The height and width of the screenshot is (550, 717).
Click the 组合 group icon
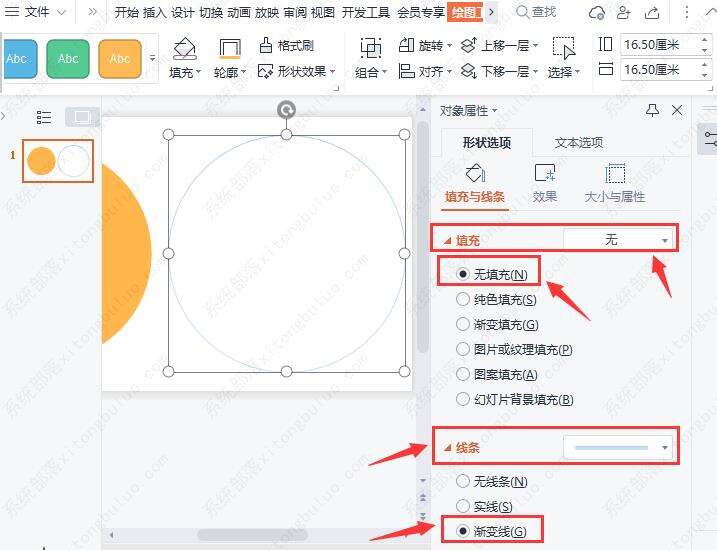tap(370, 48)
